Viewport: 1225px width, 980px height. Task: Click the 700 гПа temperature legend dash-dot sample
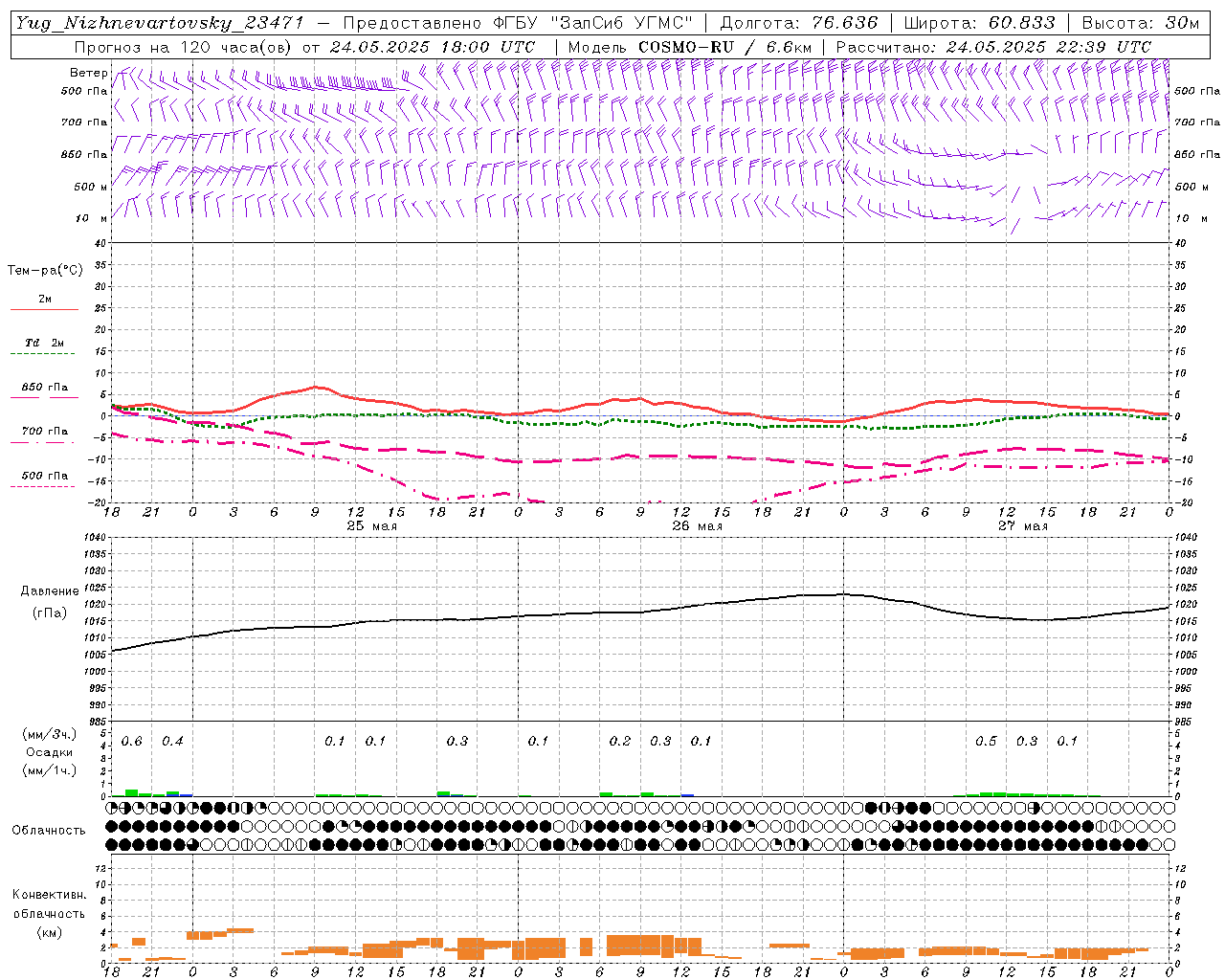[x=44, y=442]
